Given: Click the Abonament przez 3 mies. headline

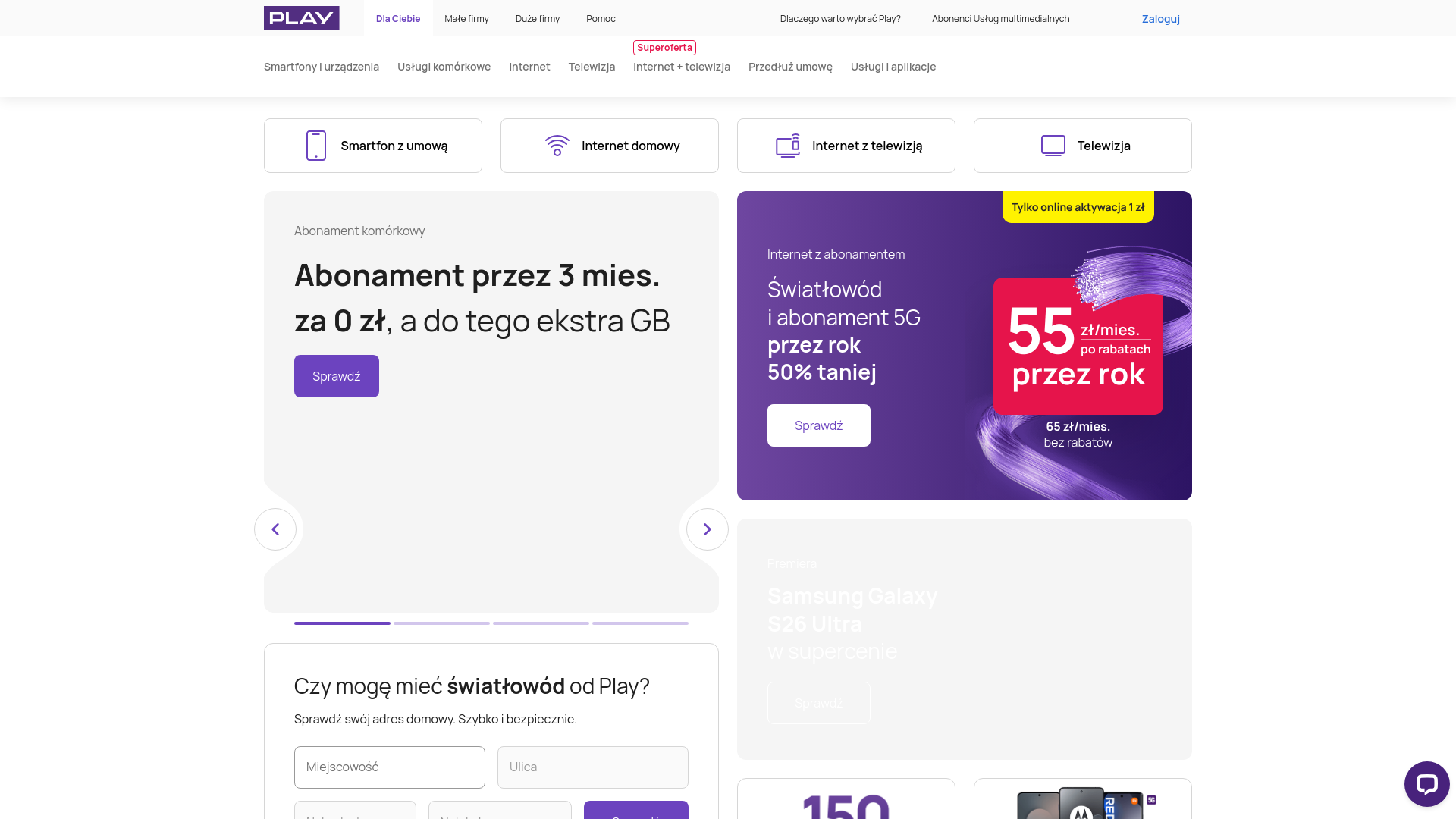Looking at the screenshot, I should point(482,298).
